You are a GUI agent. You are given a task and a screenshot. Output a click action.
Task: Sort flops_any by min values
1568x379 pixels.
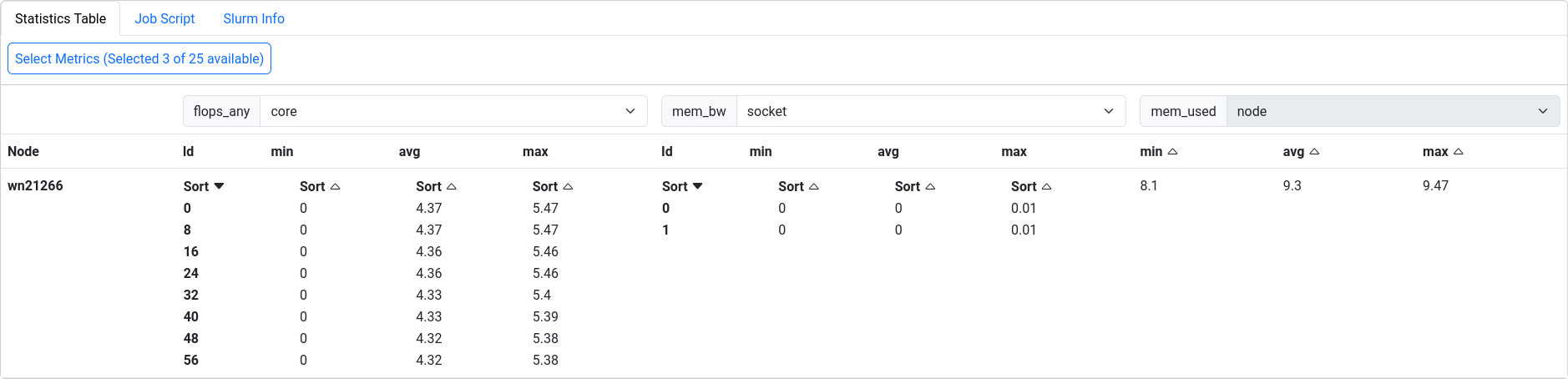(x=320, y=186)
